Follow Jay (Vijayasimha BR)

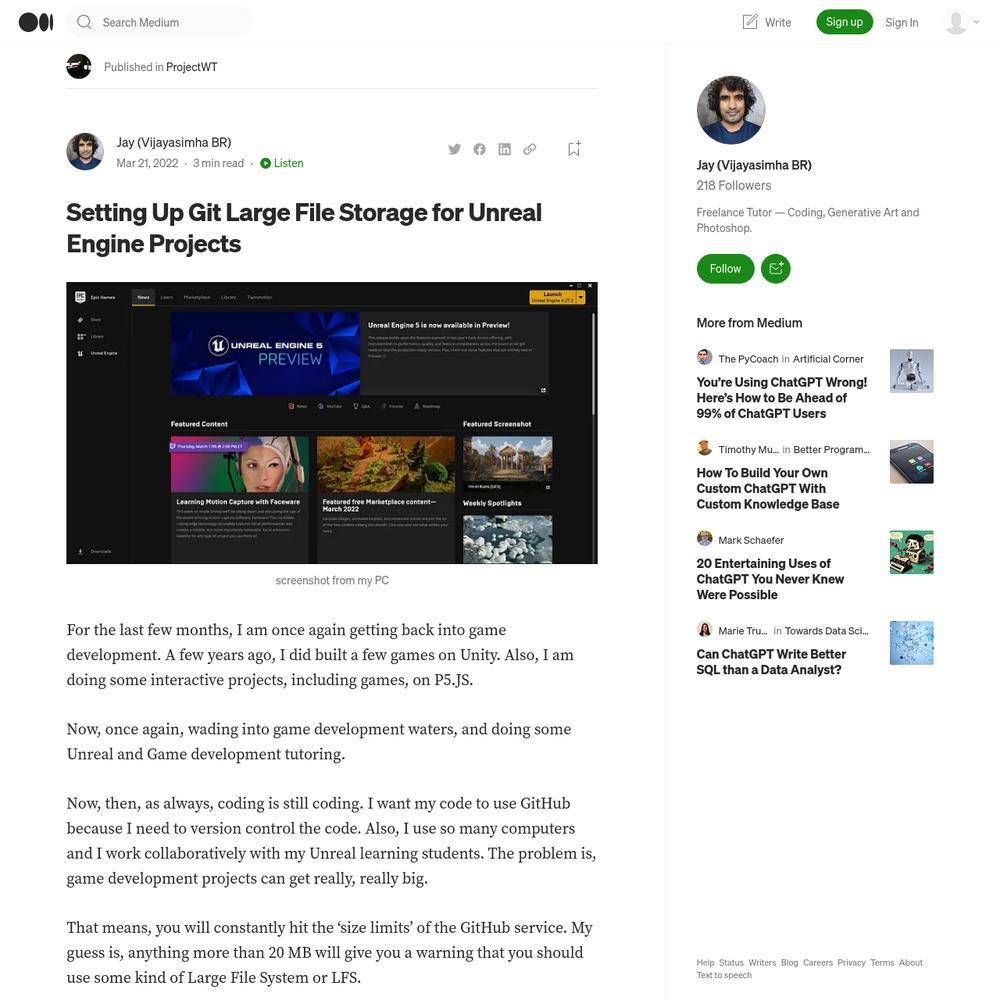(x=725, y=268)
